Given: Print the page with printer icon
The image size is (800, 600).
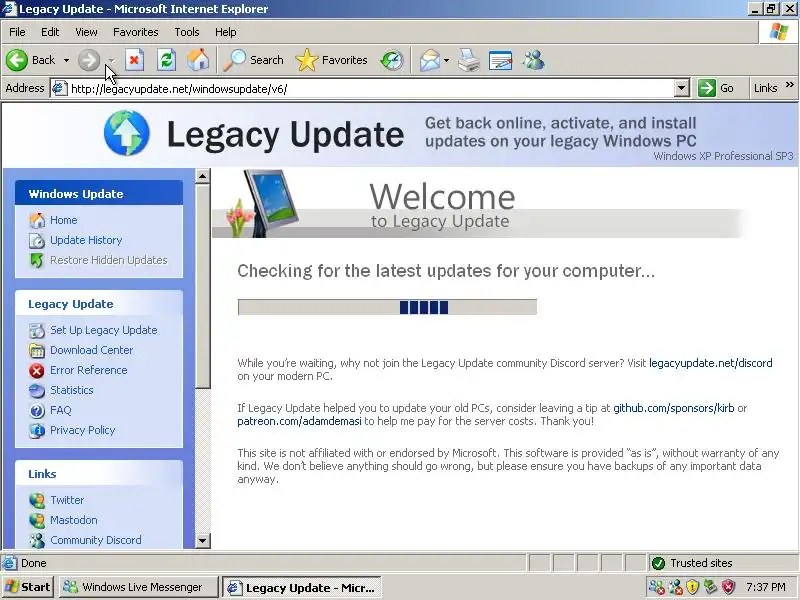Looking at the screenshot, I should click(x=468, y=60).
